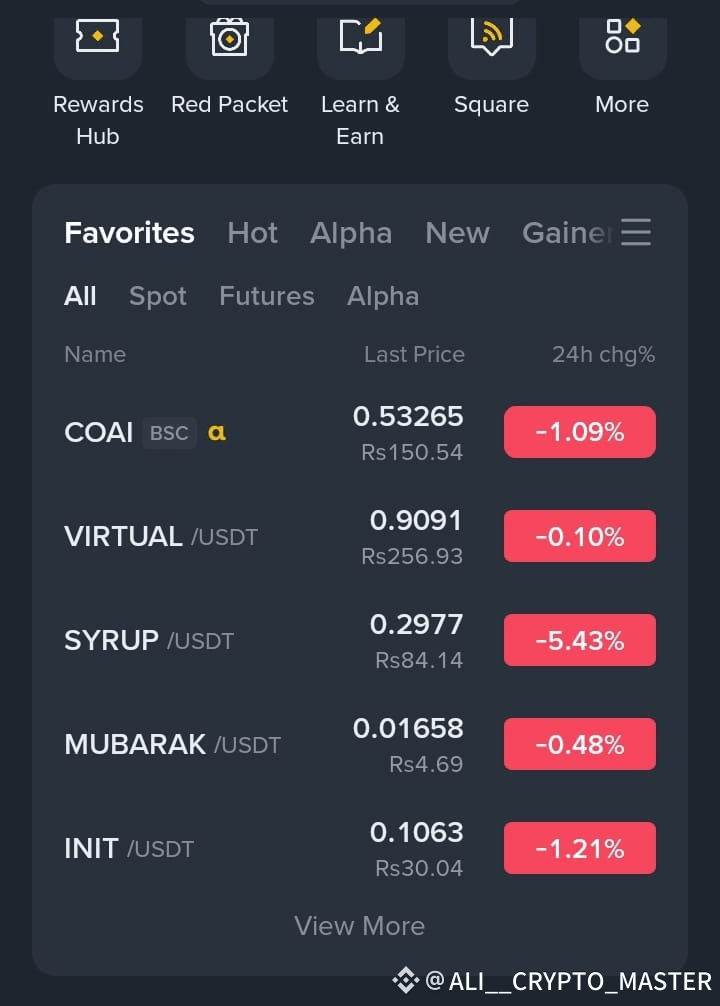Click the View More link

click(359, 926)
